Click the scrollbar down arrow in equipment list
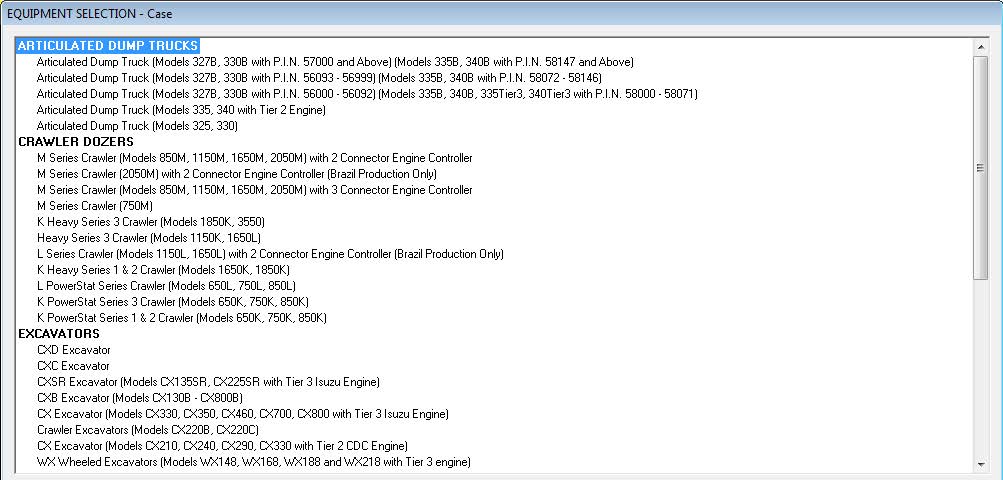Image resolution: width=1003 pixels, height=480 pixels. (981, 464)
